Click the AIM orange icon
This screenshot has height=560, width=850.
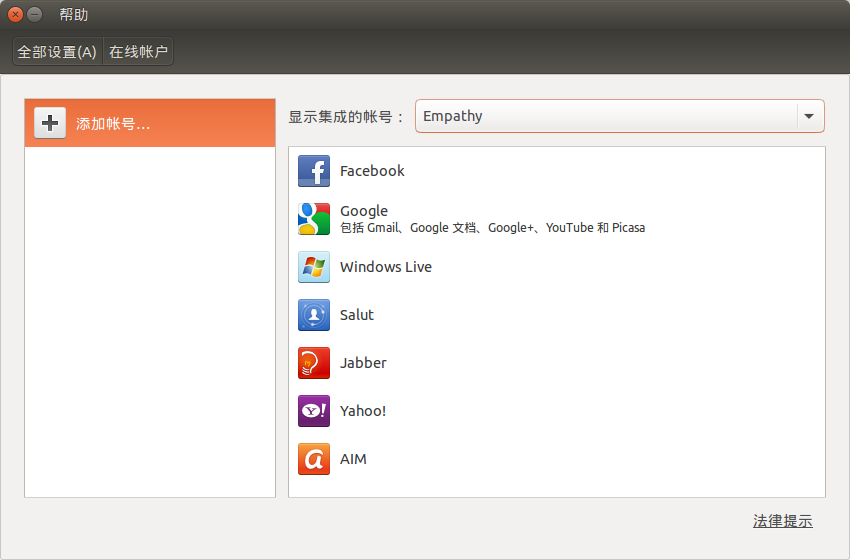pyautogui.click(x=314, y=459)
